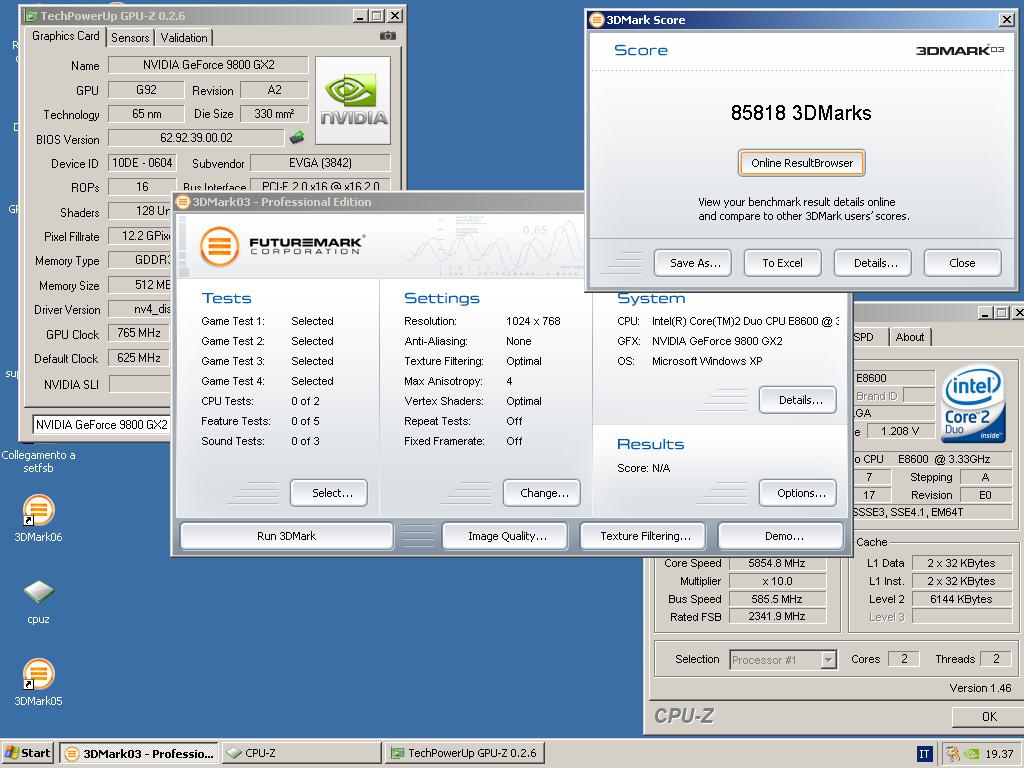The image size is (1024, 768).
Task: Switch to 3DMark03 taskbar button
Action: 140,753
